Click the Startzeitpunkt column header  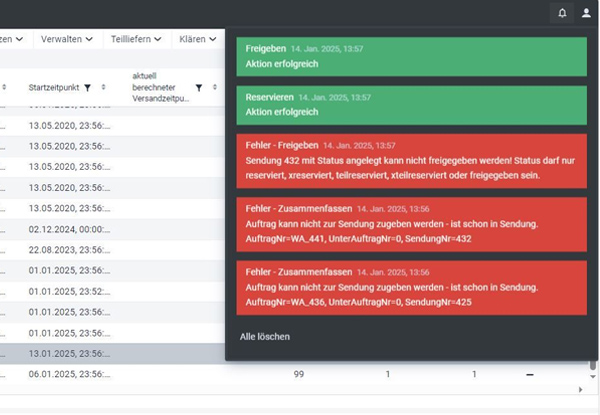click(x=54, y=88)
